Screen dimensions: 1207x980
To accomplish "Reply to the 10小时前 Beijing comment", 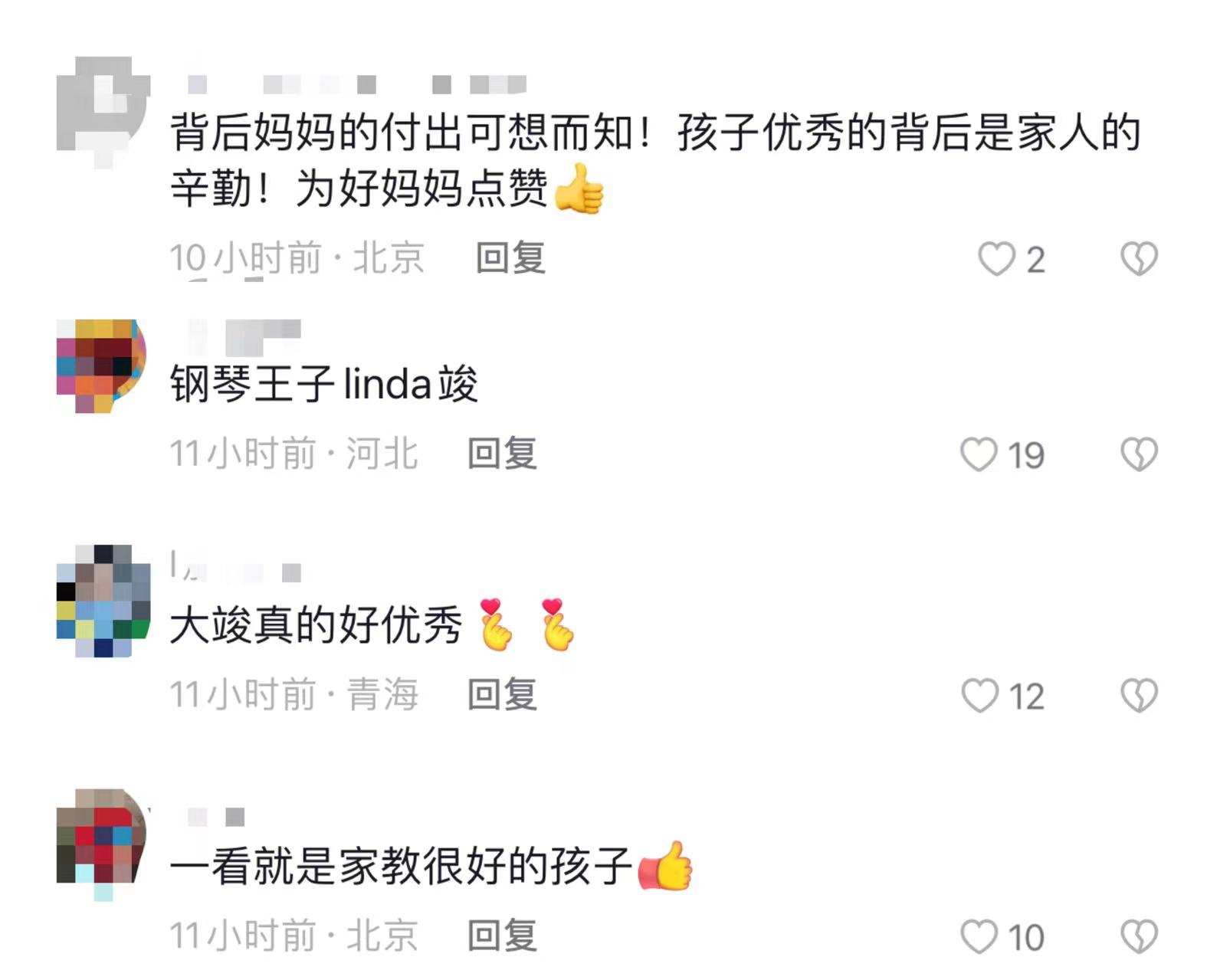I will tap(510, 257).
